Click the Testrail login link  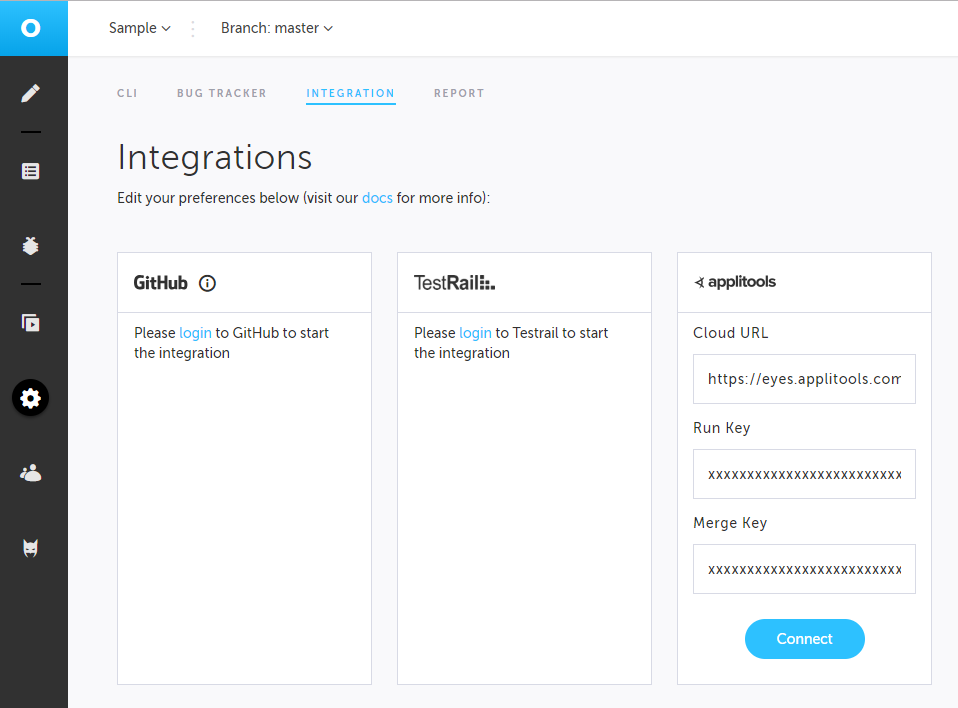(x=475, y=333)
